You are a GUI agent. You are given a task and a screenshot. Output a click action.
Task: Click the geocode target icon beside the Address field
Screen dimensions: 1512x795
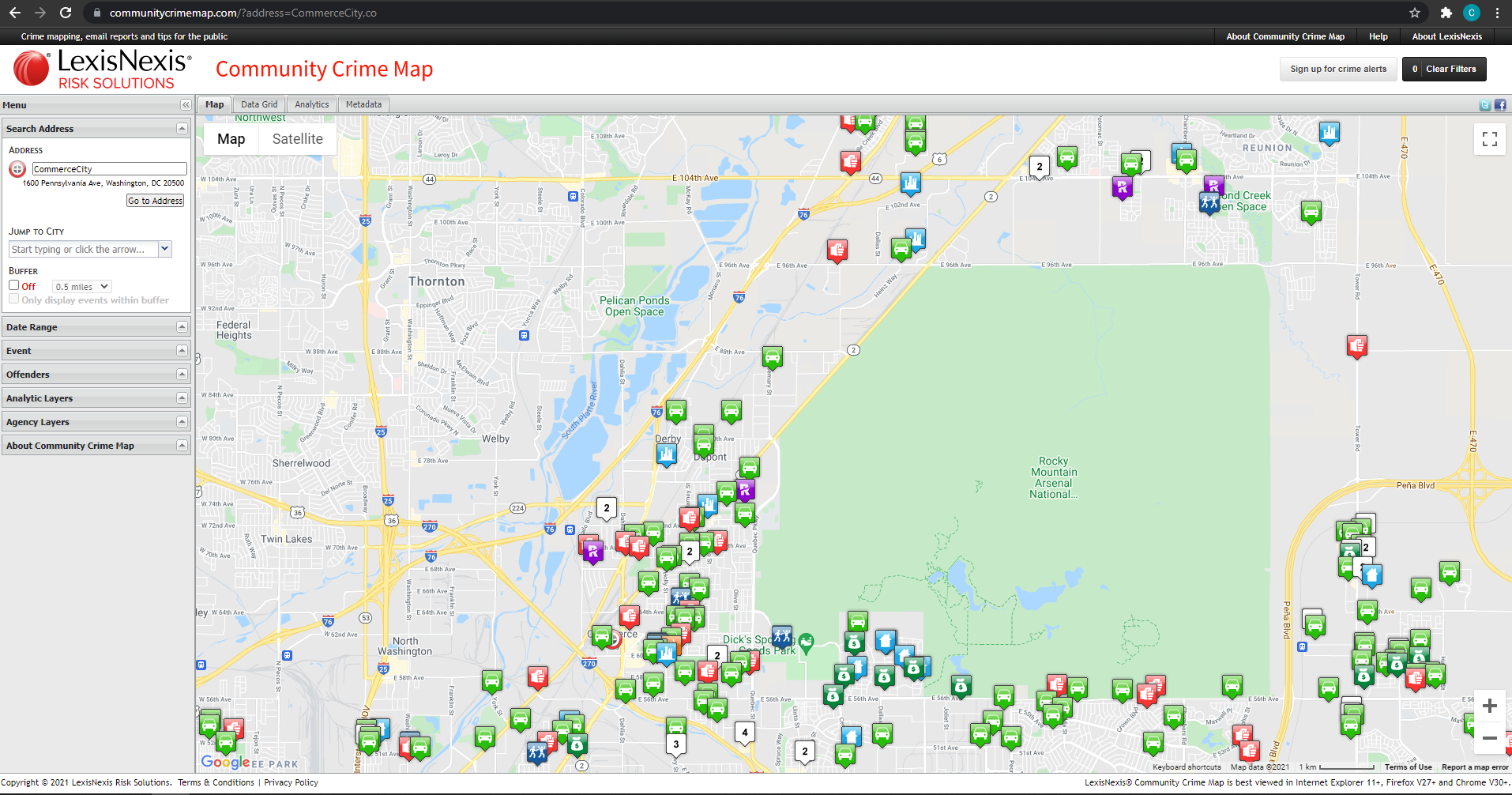pos(17,168)
